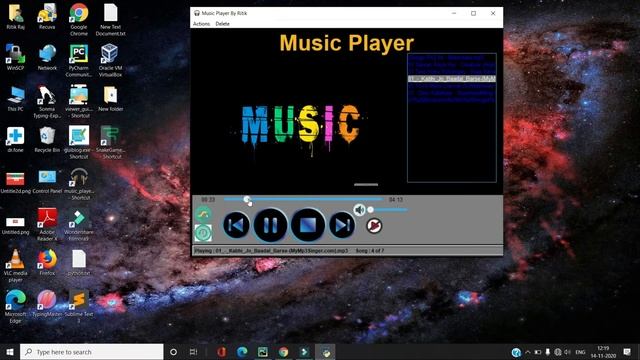Select the Firefox desktop icon

tap(47, 262)
